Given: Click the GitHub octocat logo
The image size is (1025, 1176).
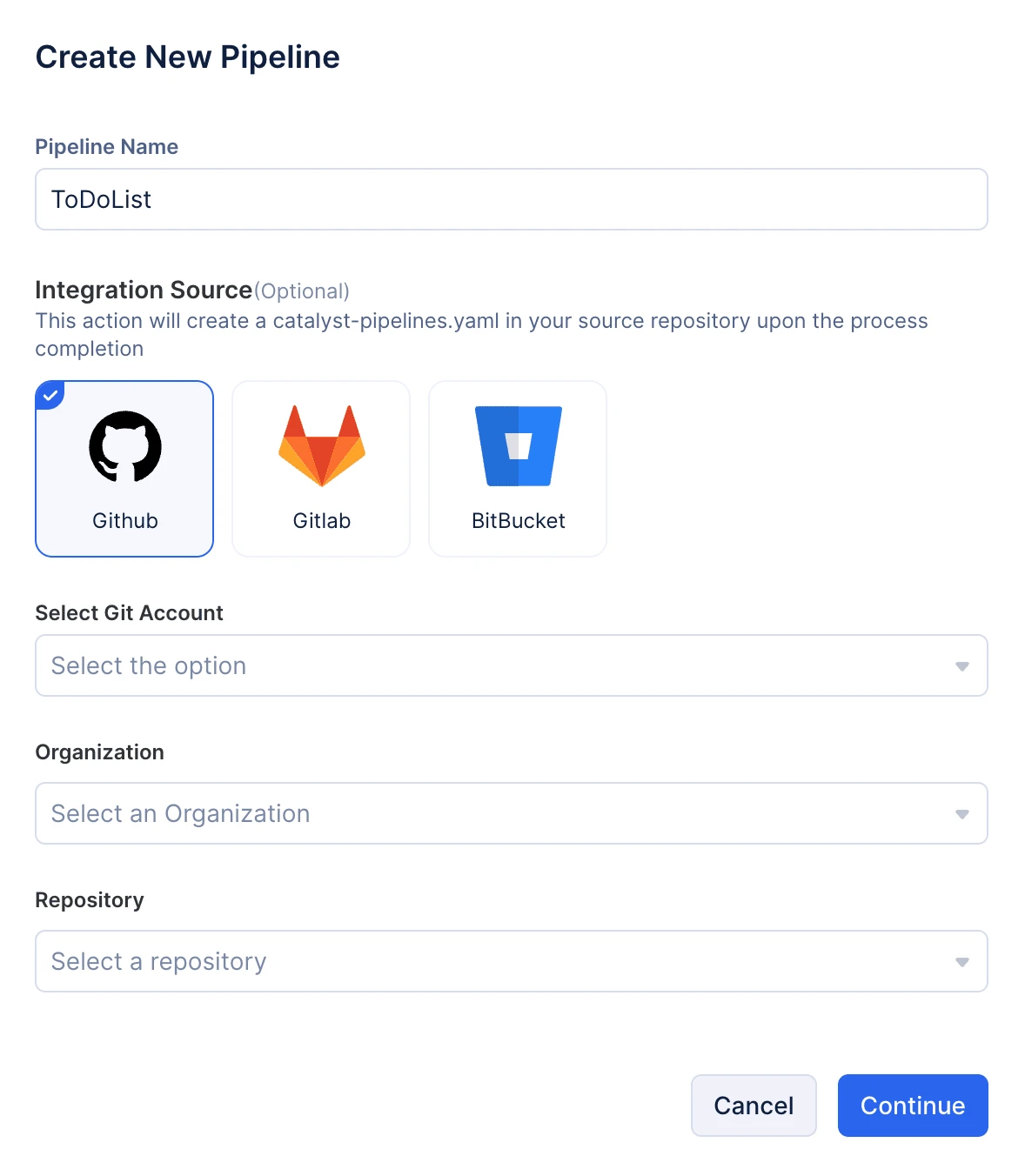Looking at the screenshot, I should [x=125, y=446].
